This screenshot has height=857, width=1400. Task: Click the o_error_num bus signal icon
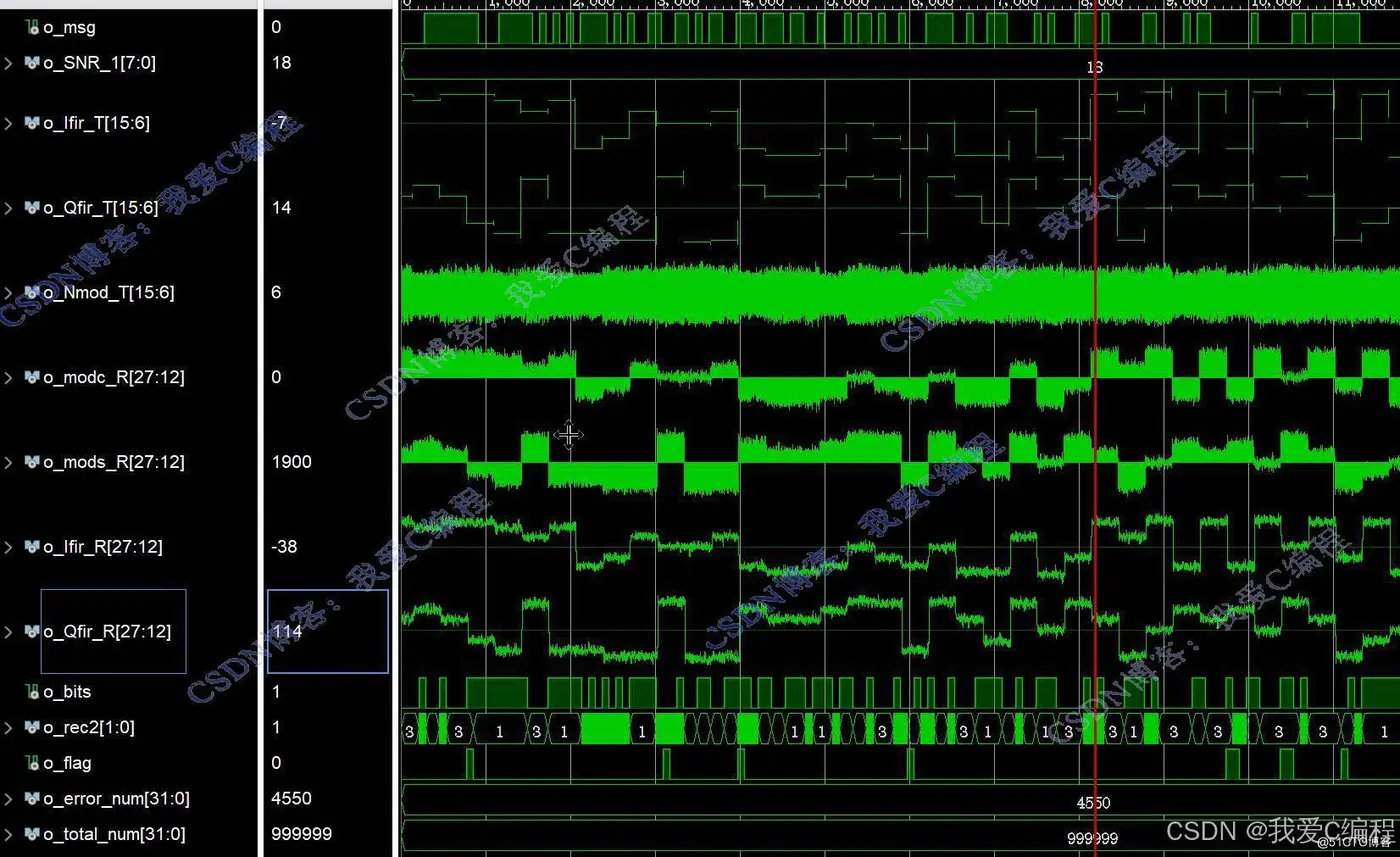(x=32, y=799)
